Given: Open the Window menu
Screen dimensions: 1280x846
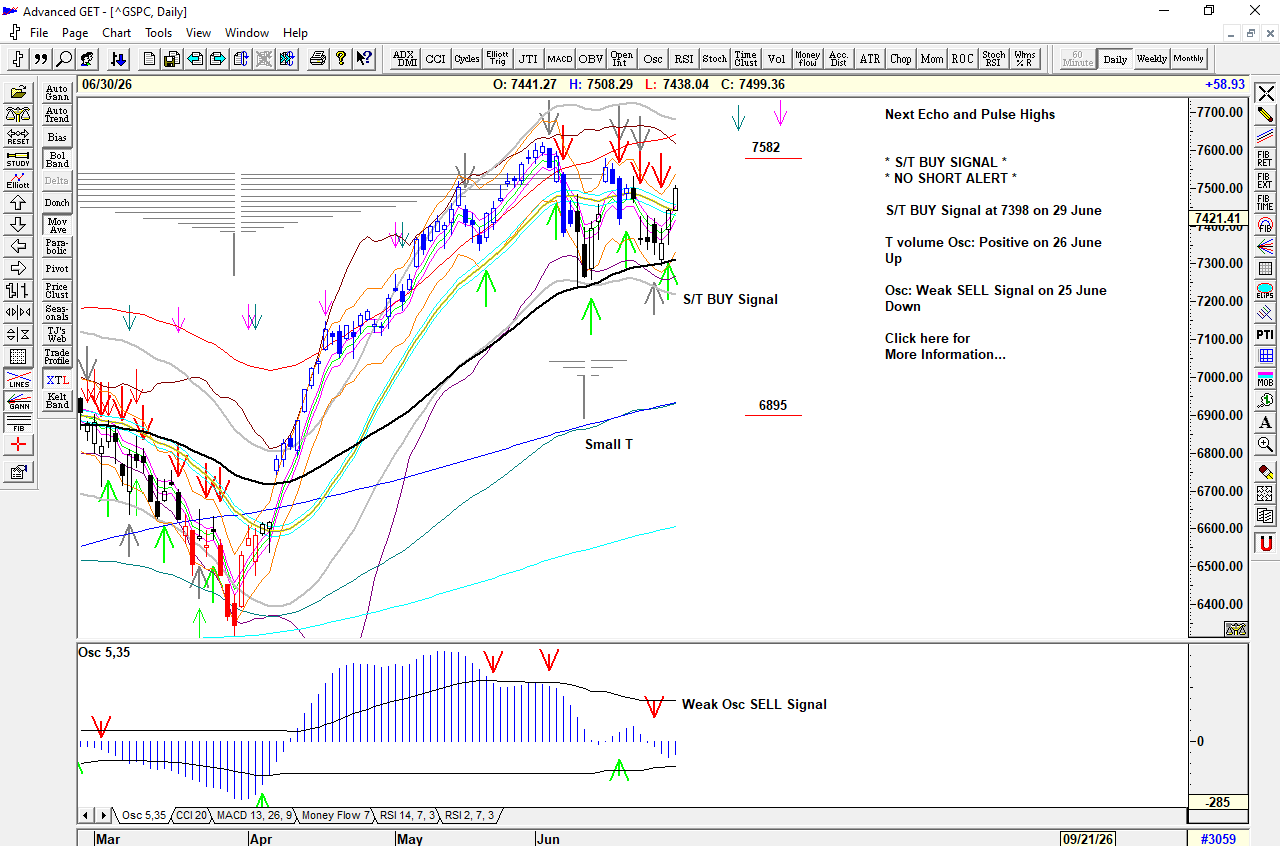Looking at the screenshot, I should (x=247, y=33).
